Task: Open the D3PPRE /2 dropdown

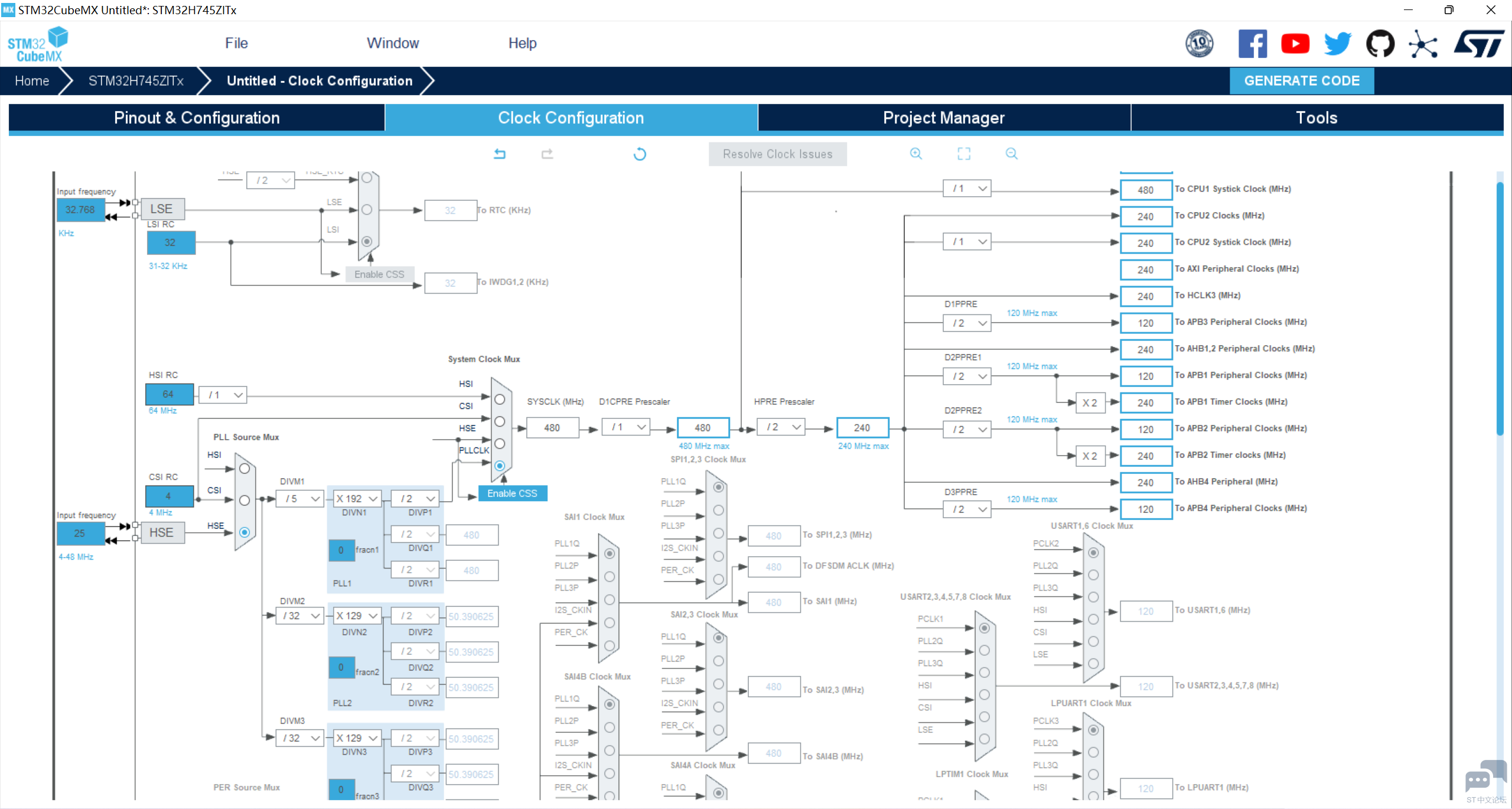Action: click(x=967, y=509)
